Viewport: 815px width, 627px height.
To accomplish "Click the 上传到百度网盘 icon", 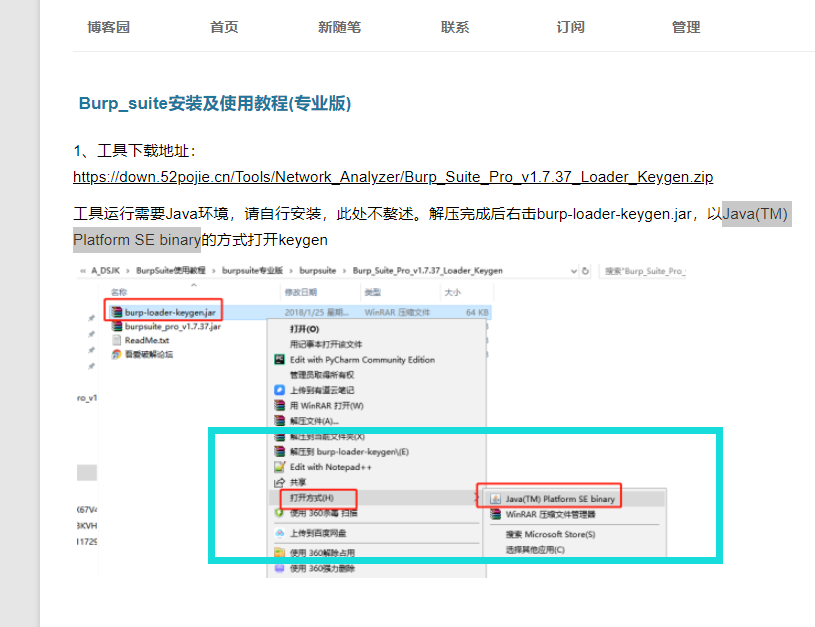I will pos(278,533).
